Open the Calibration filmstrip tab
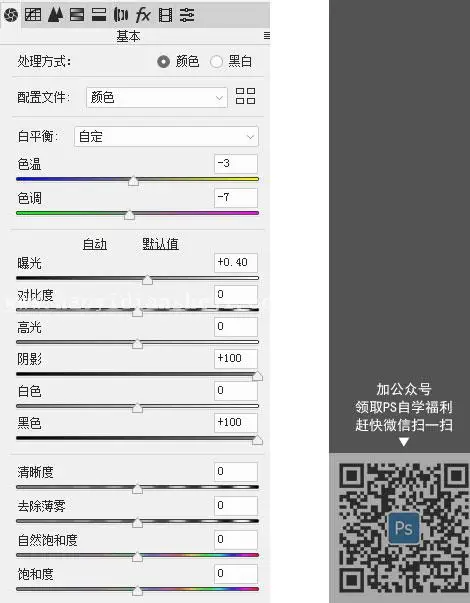Image resolution: width=470 pixels, height=603 pixels. tap(165, 15)
